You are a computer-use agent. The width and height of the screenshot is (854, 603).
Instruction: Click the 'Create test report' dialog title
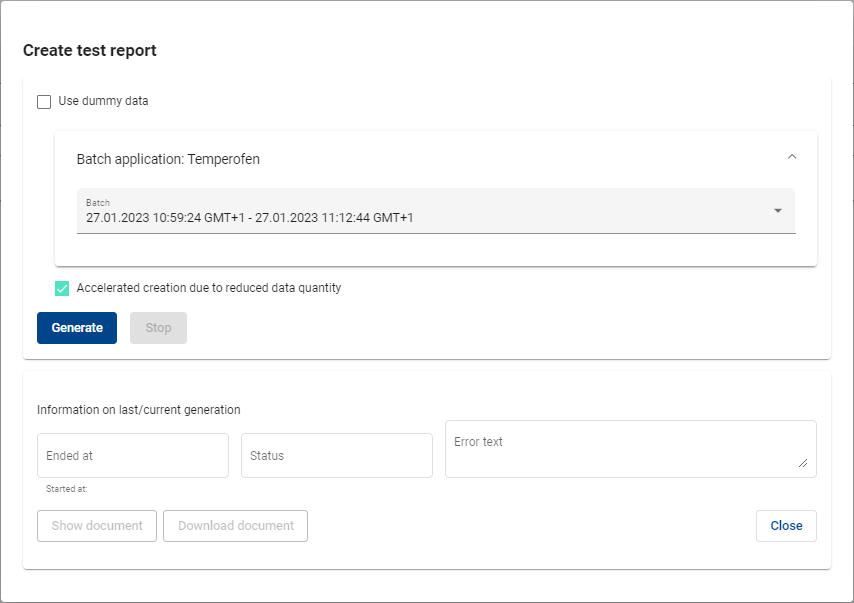click(90, 51)
